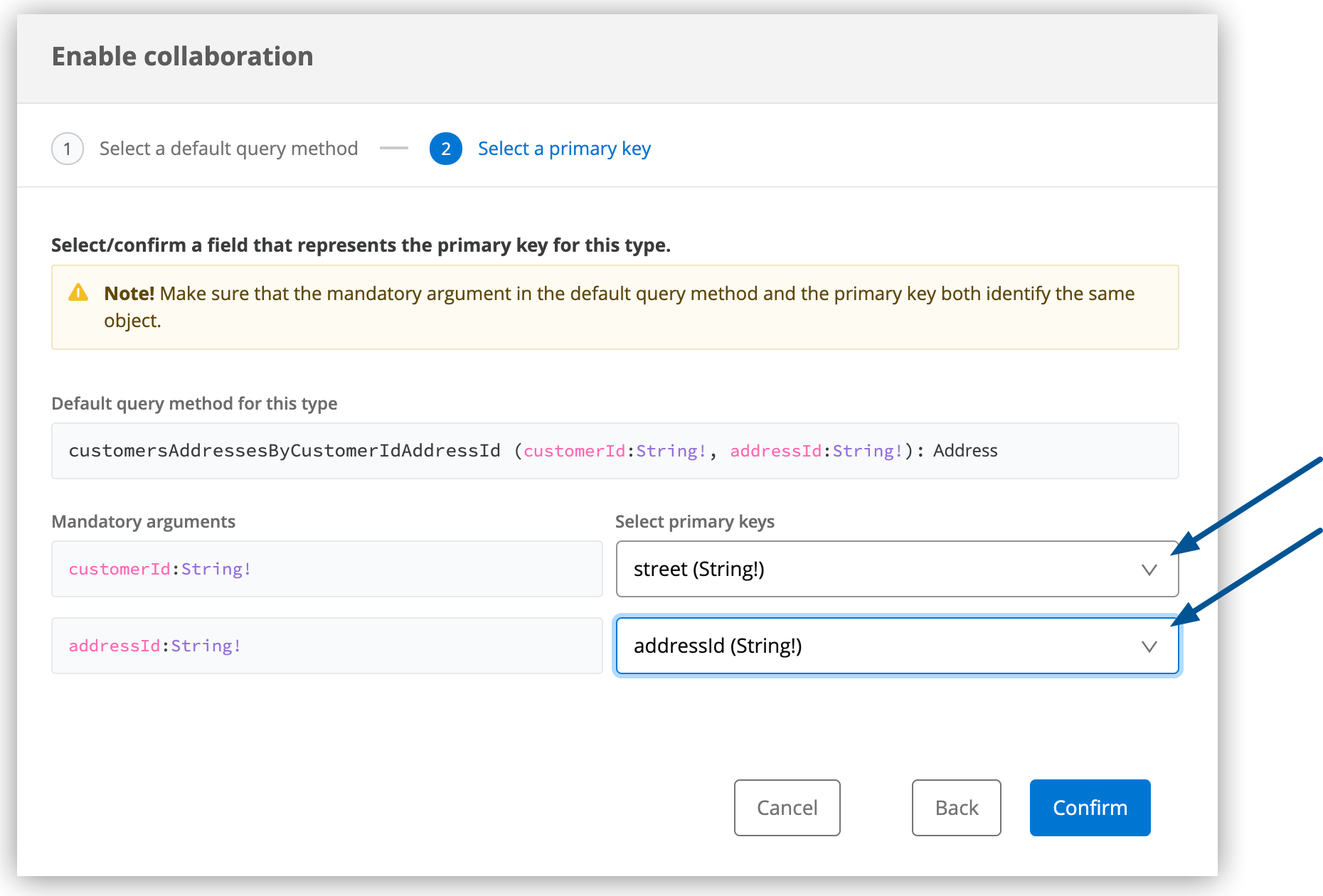
Task: Open the addressId (String!) primary key dropdown
Action: (x=882, y=646)
